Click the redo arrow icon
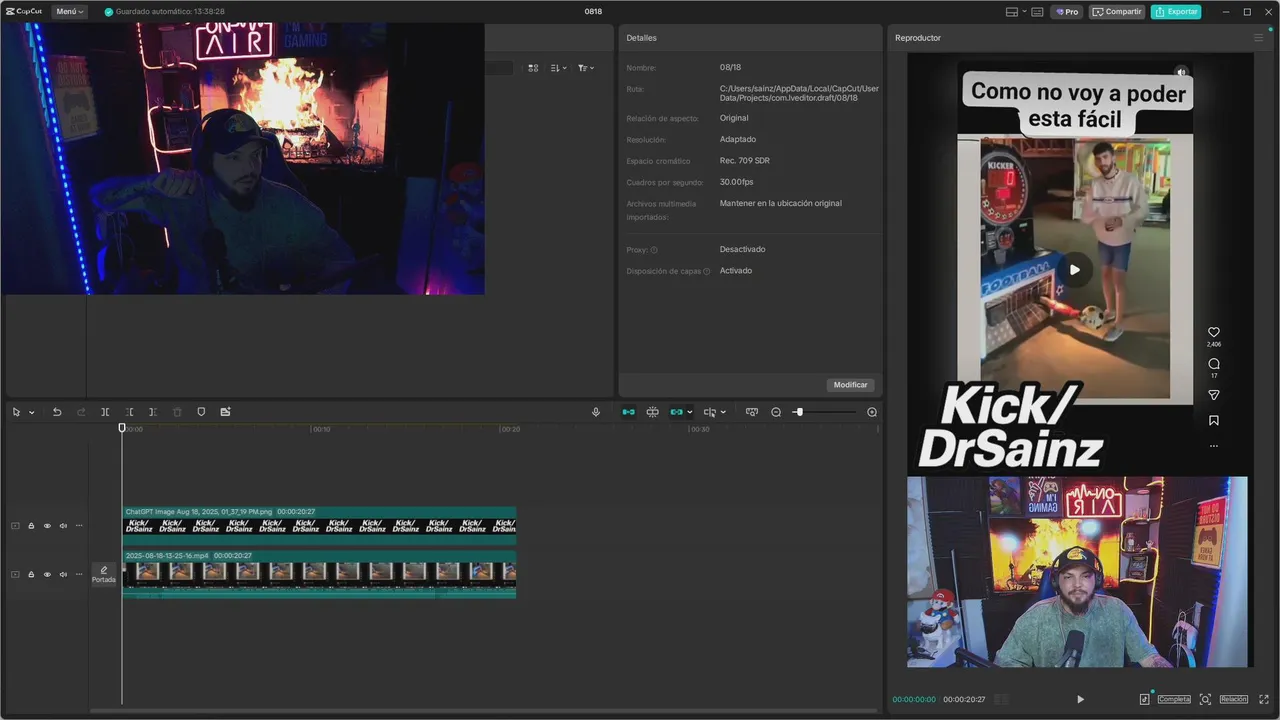The width and height of the screenshot is (1280, 720). point(81,412)
